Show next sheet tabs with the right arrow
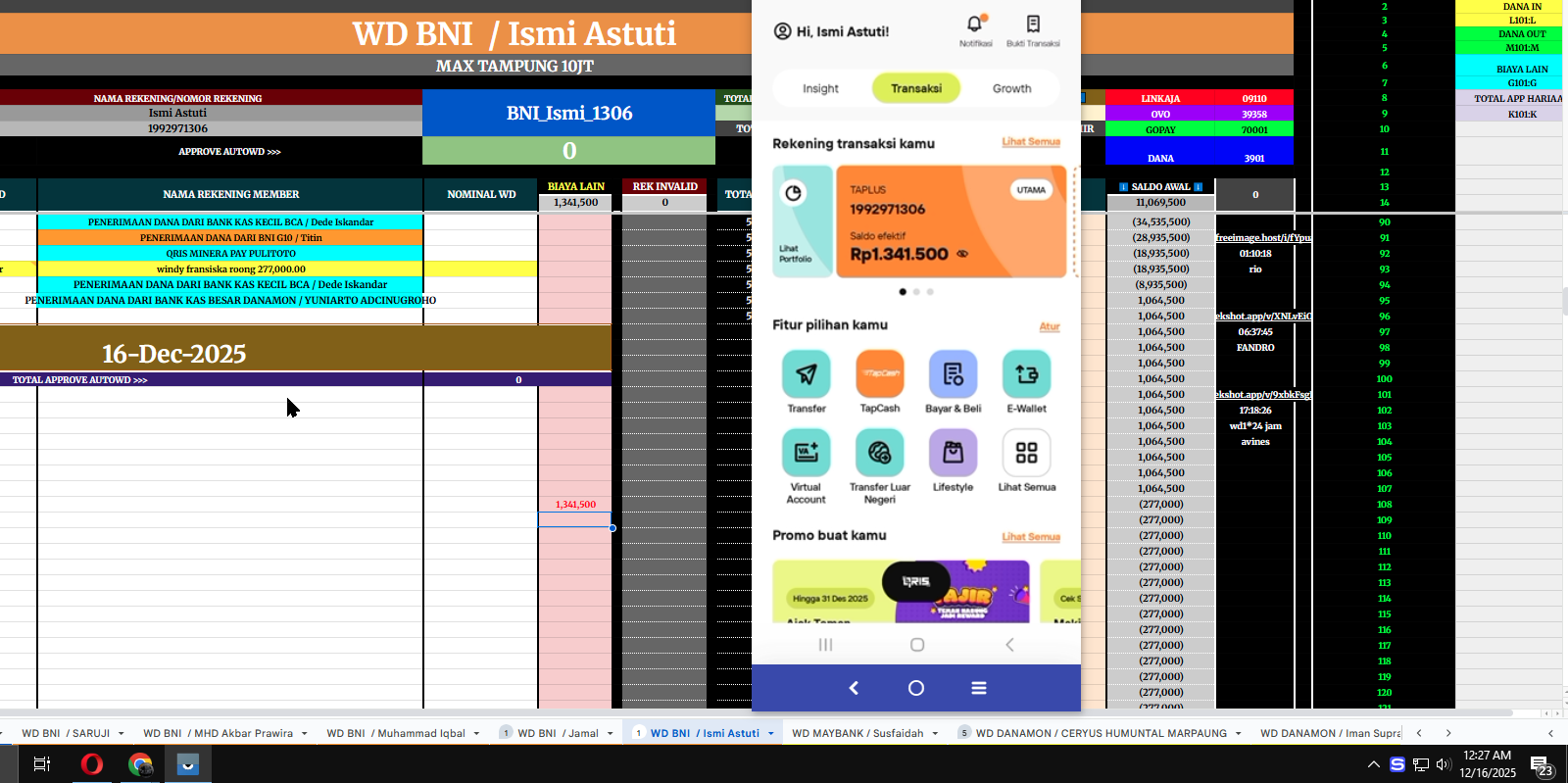The image size is (1568, 783). (1448, 733)
